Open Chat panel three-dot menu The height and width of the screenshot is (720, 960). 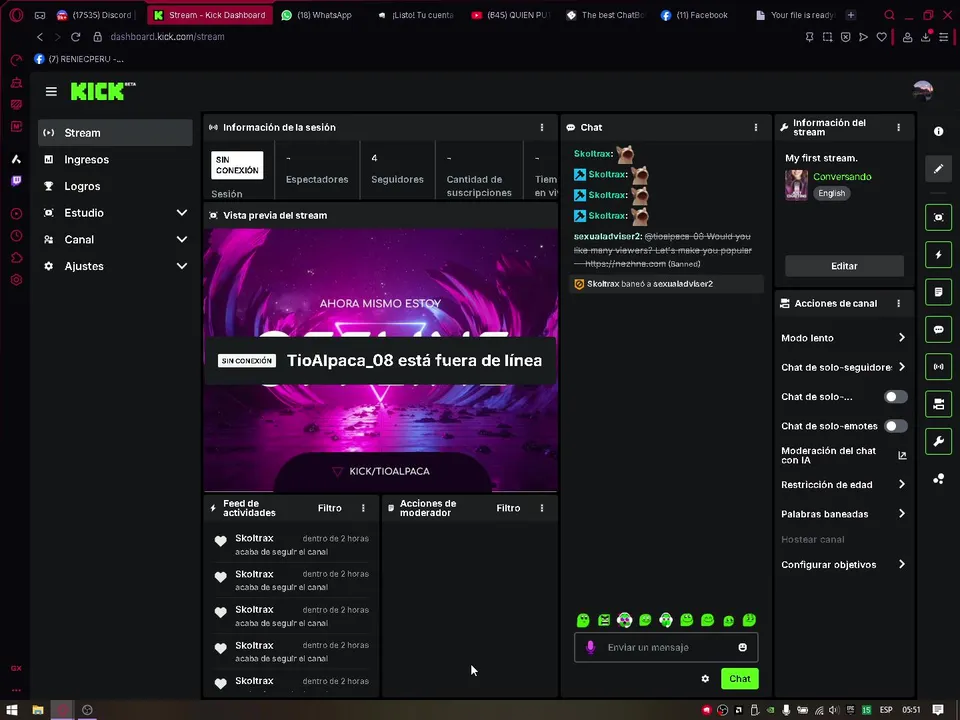click(756, 127)
